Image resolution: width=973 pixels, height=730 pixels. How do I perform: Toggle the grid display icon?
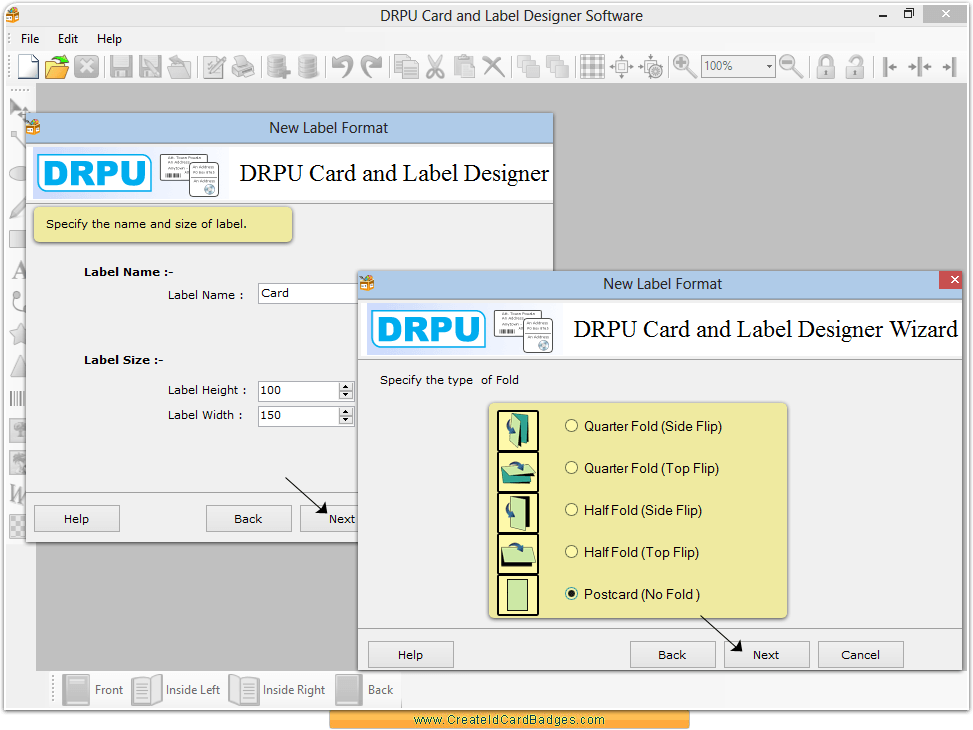(592, 66)
